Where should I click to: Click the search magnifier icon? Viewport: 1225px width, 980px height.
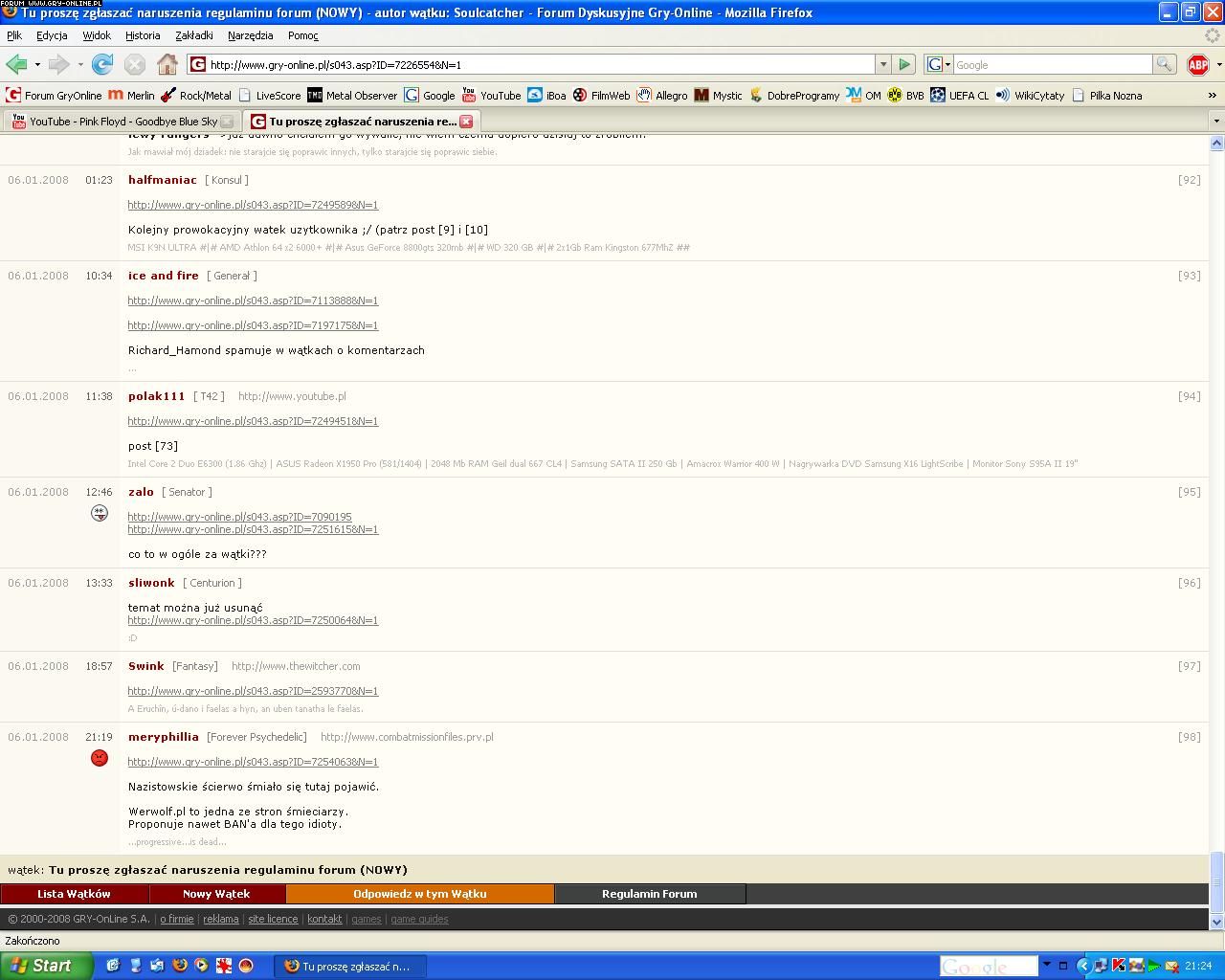click(1164, 64)
